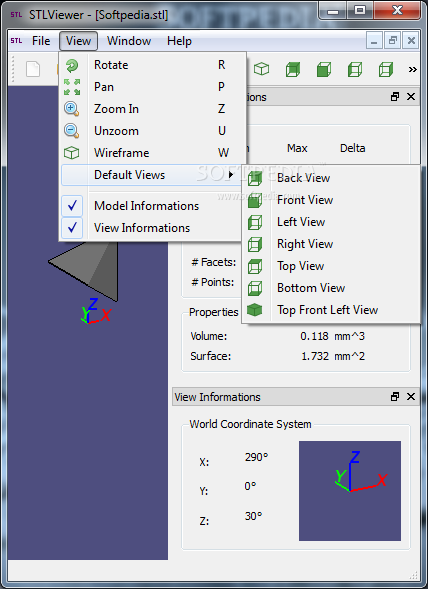
Task: Click the Top Front Left View solid cube icon
Action: pos(254,310)
